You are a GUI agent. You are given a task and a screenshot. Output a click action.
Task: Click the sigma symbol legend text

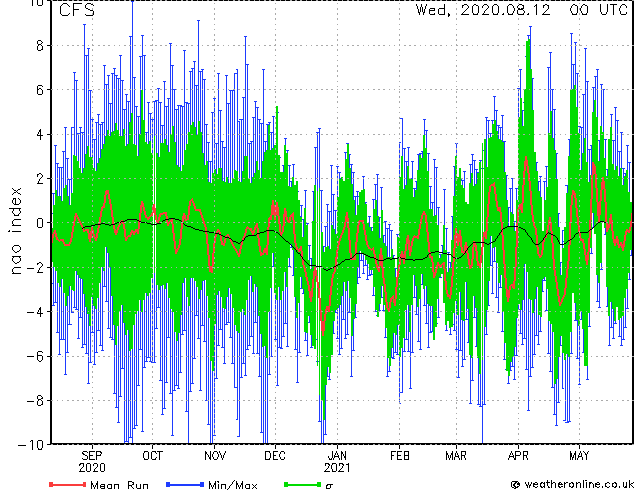pos(329,486)
